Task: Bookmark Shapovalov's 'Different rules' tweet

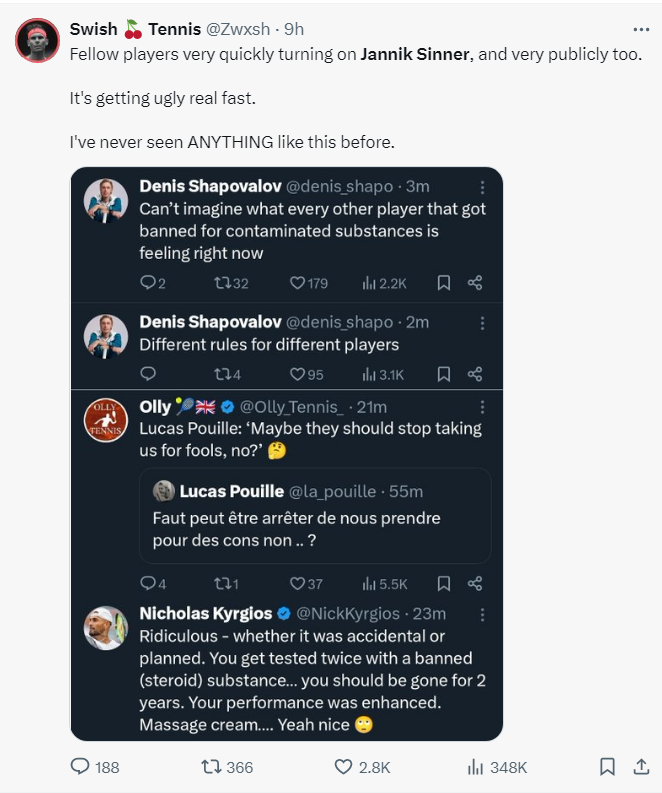Action: [x=444, y=374]
